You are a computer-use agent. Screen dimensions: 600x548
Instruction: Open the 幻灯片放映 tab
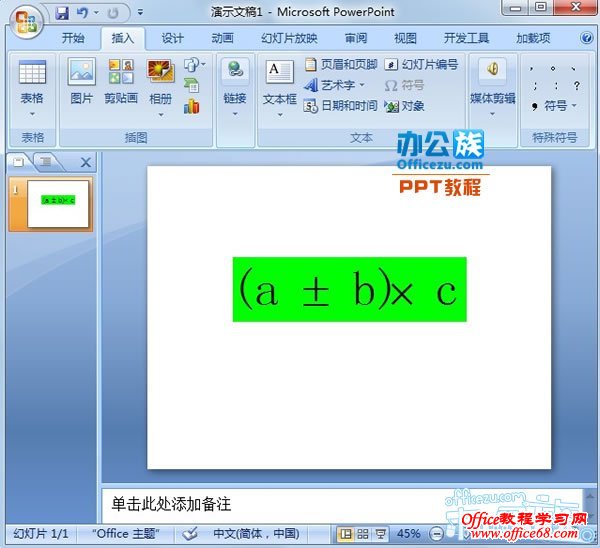[289, 38]
